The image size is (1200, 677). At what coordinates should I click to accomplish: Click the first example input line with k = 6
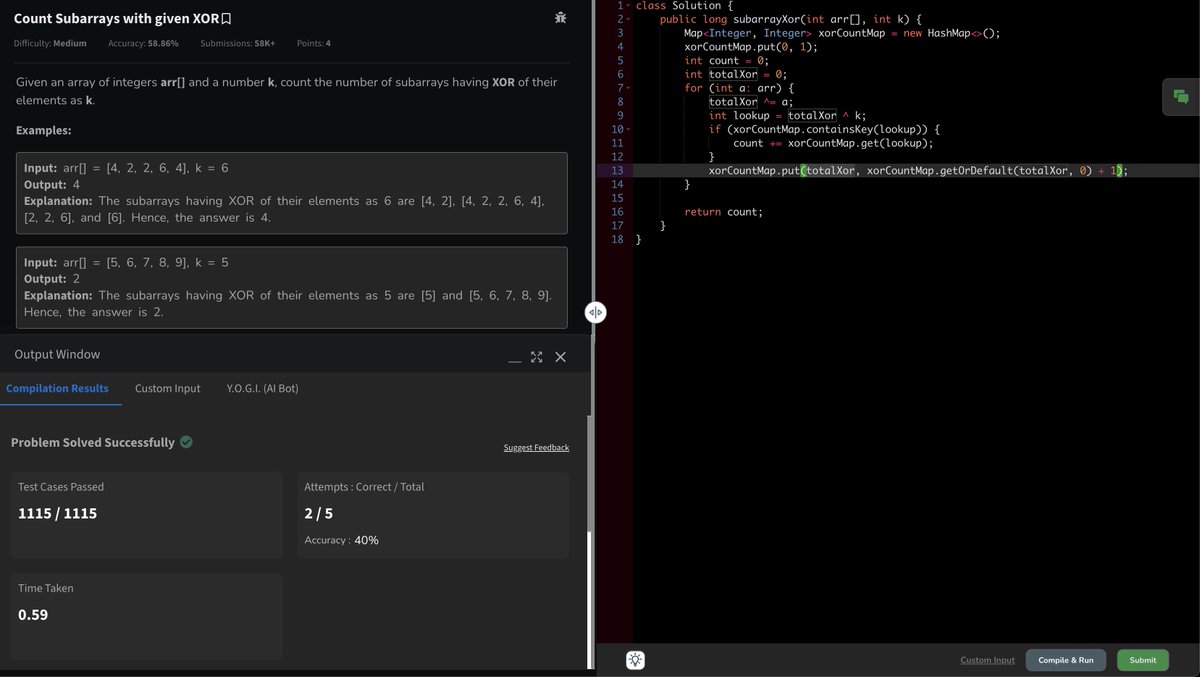[x=126, y=168]
